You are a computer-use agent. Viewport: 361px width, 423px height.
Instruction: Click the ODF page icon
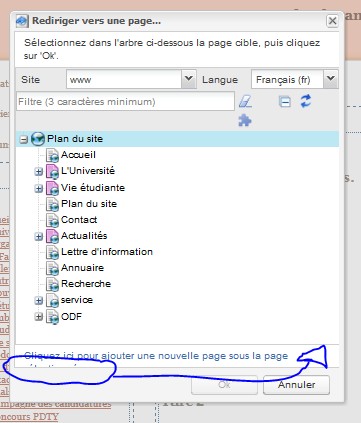(52, 316)
